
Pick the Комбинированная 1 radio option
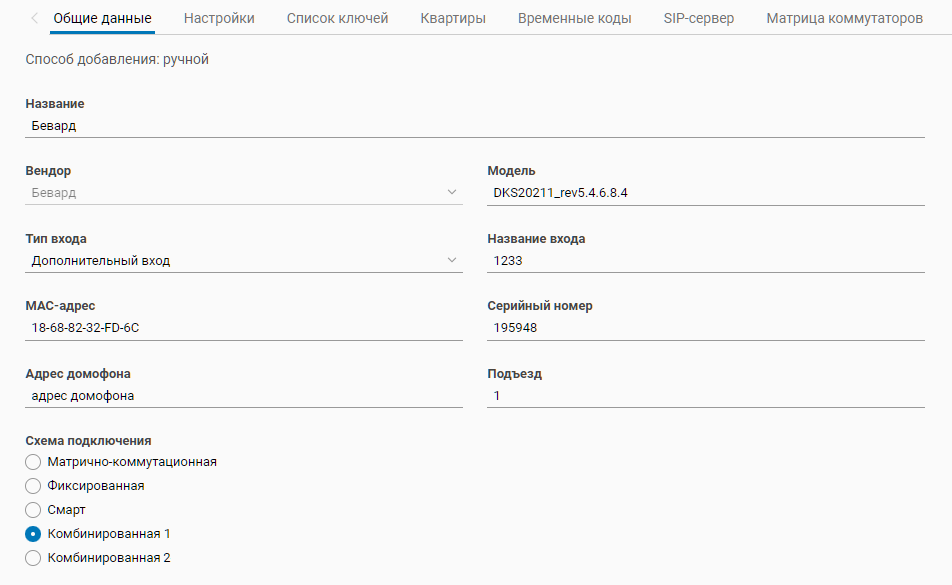coord(33,534)
